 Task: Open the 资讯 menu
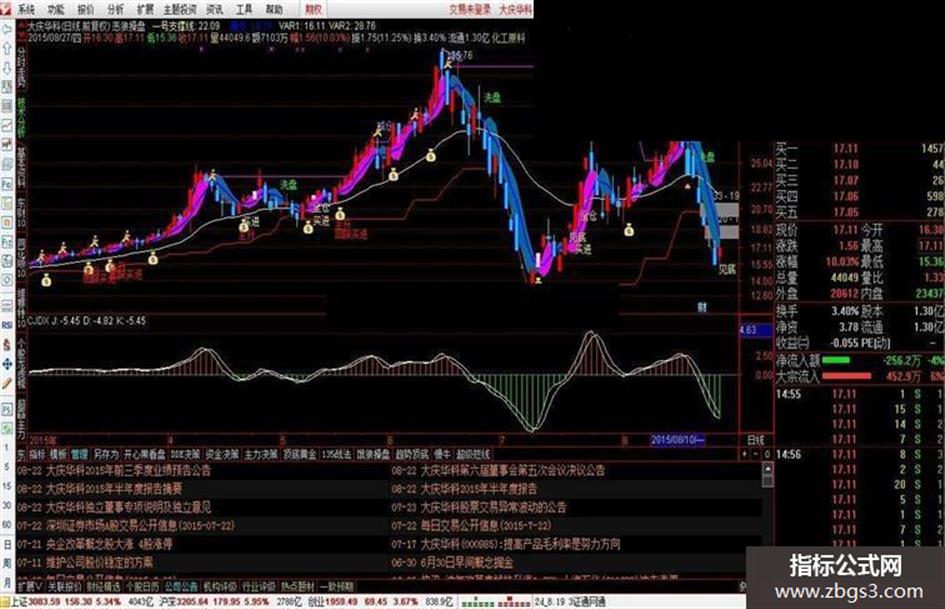point(214,9)
